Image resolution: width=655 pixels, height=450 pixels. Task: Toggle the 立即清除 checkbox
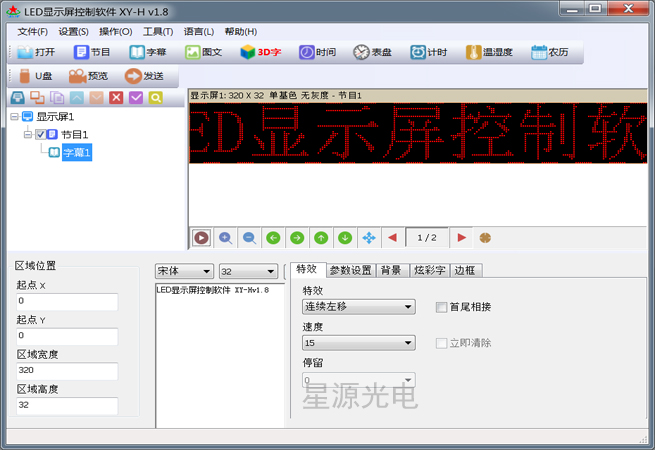tap(441, 343)
